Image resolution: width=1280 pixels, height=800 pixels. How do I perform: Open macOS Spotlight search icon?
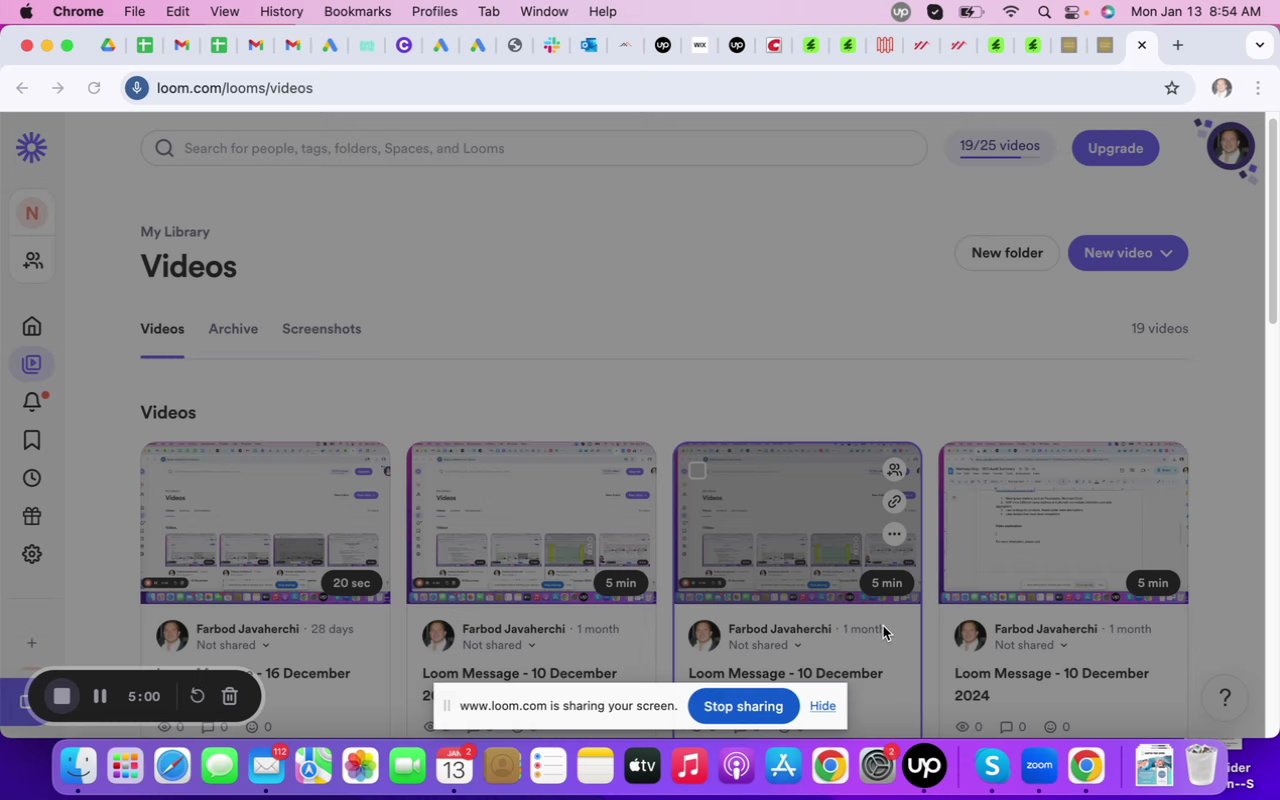point(1044,12)
